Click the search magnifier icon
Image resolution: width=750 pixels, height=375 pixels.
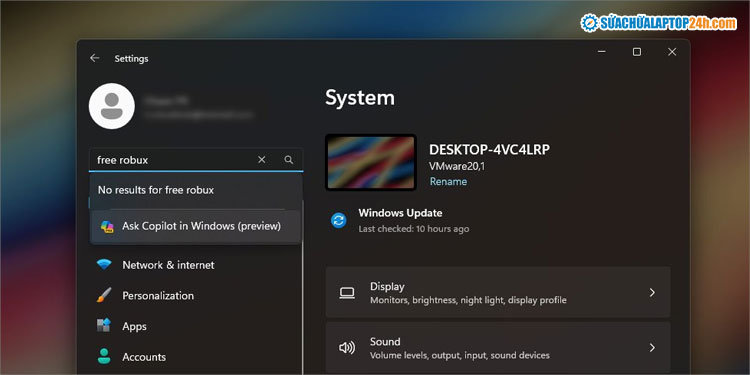[x=288, y=160]
